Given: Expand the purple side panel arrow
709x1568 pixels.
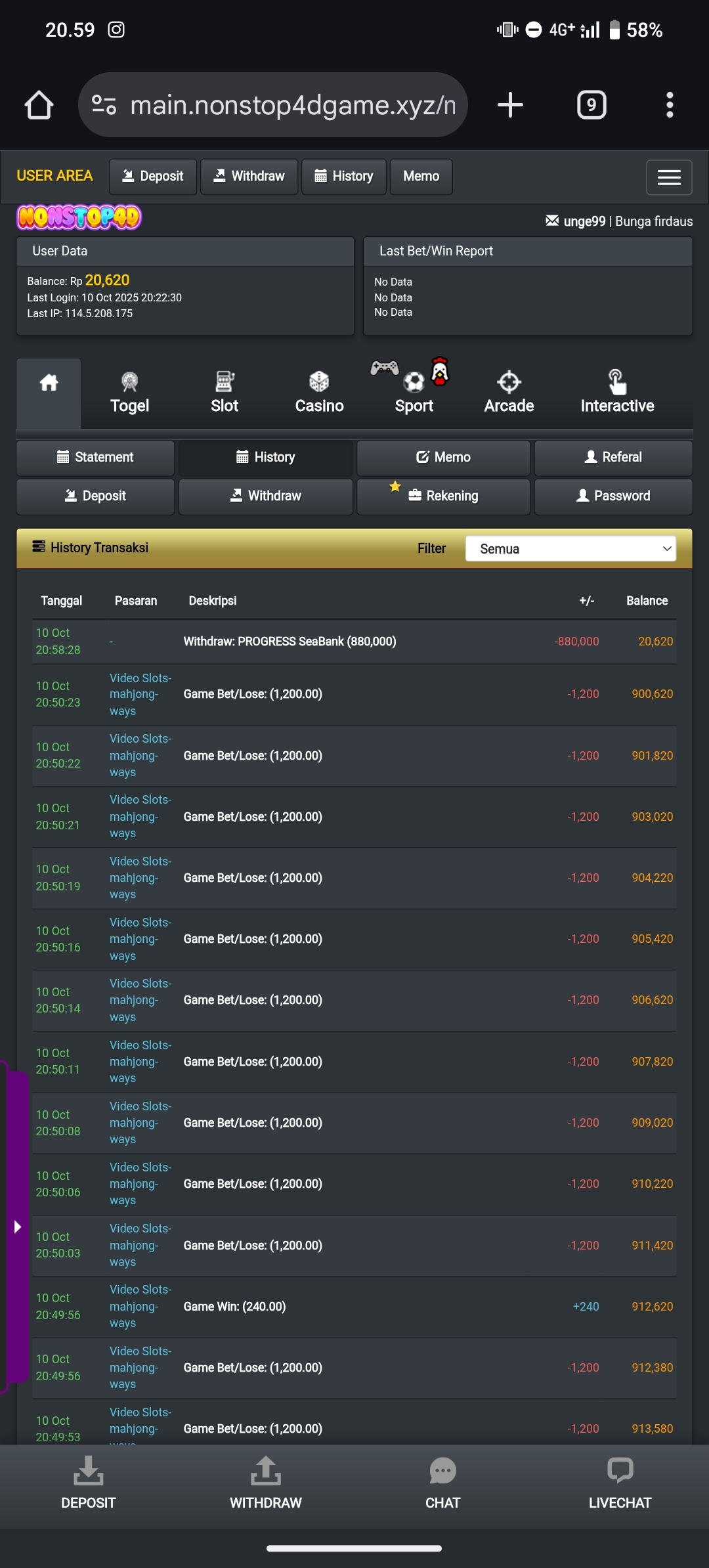Looking at the screenshot, I should click(x=17, y=1227).
